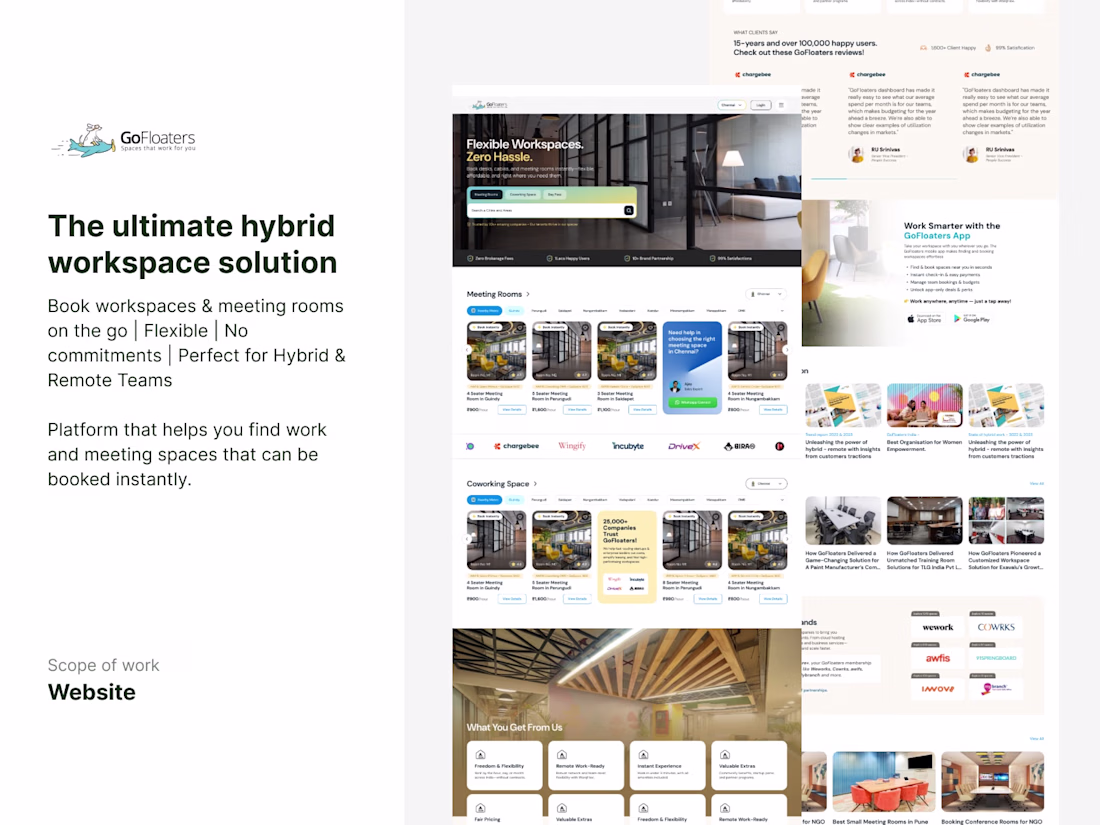Select Nearby Metro chip in Meeting Rooms
This screenshot has width=1100, height=825.
484,311
